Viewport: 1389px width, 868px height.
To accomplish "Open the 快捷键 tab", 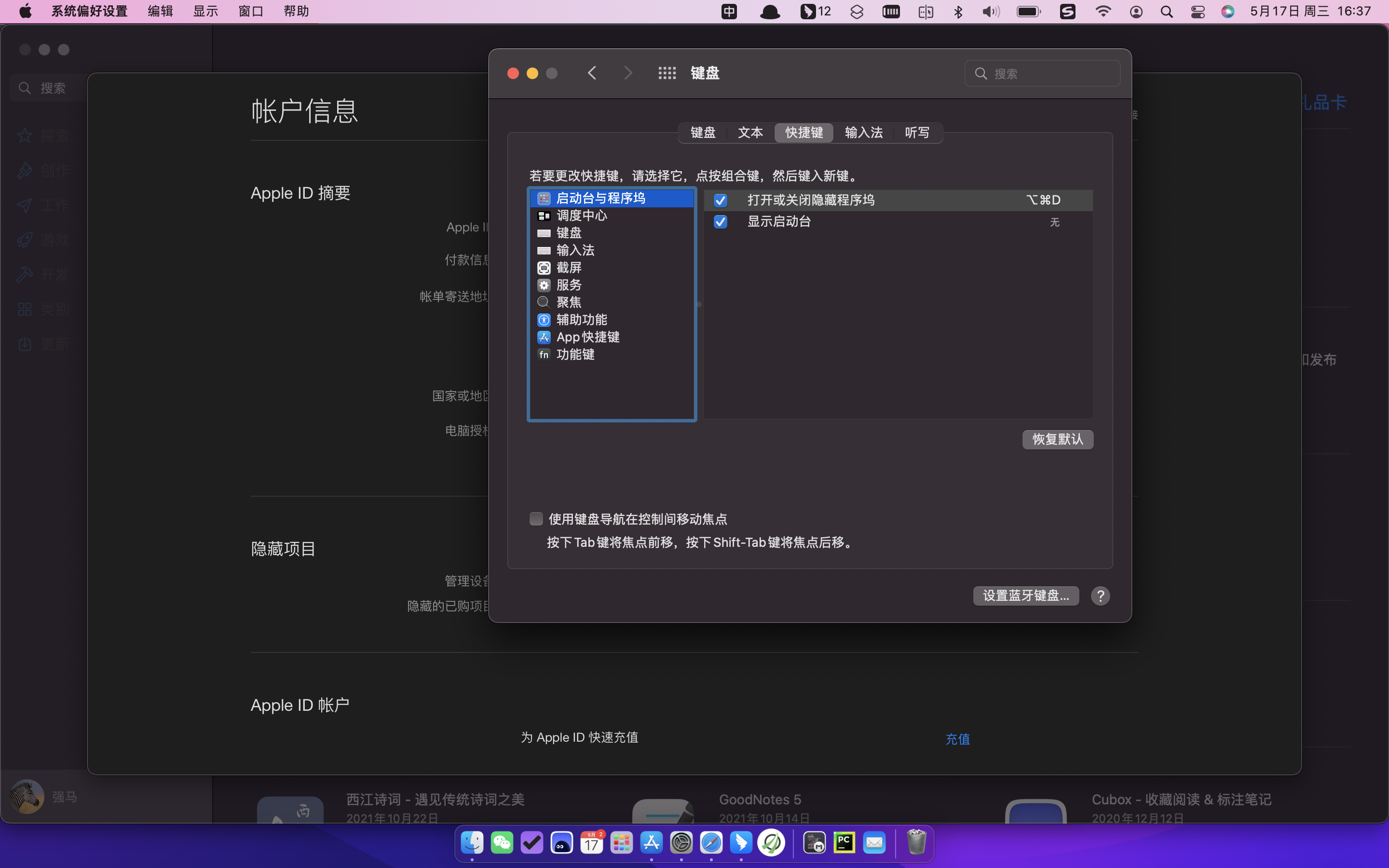I will click(x=803, y=133).
